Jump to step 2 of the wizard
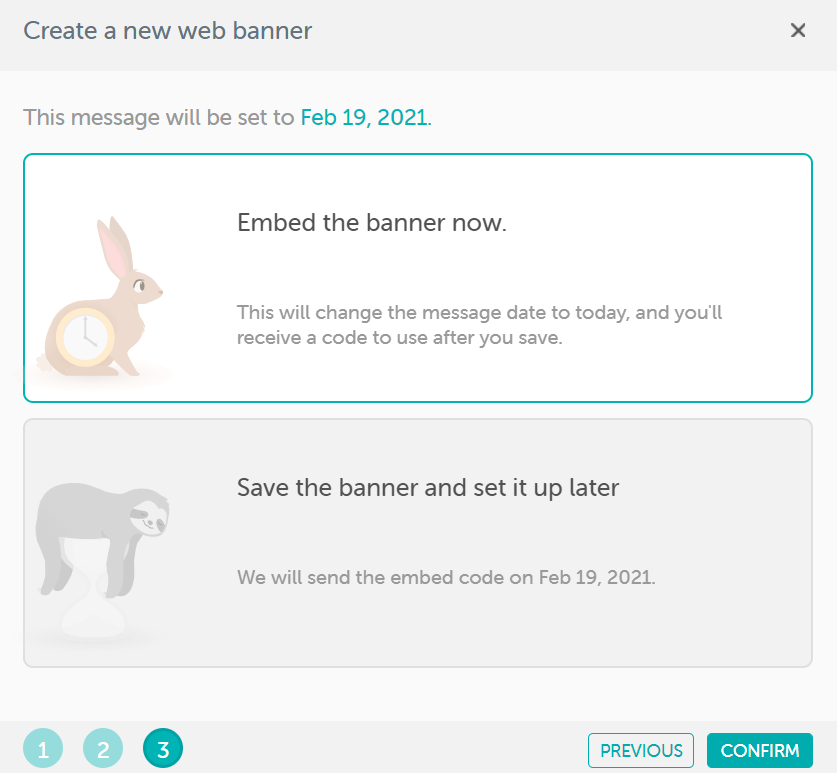 click(103, 748)
